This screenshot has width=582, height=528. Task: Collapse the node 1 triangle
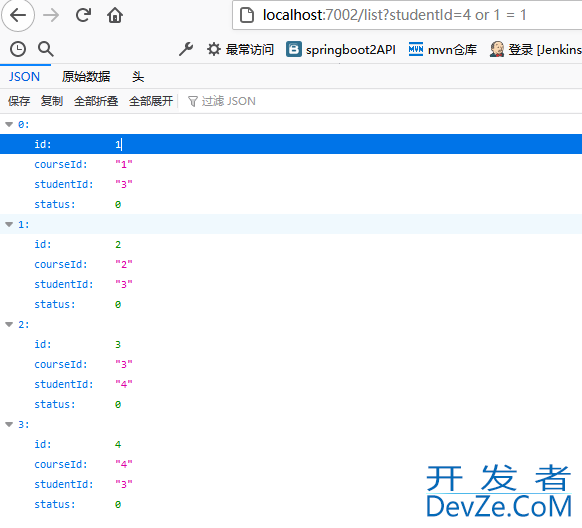point(9,224)
